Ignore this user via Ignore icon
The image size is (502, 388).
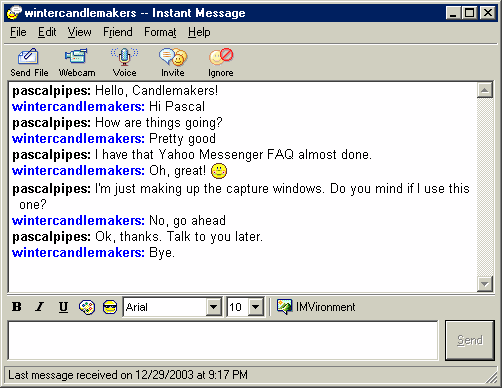(221, 62)
